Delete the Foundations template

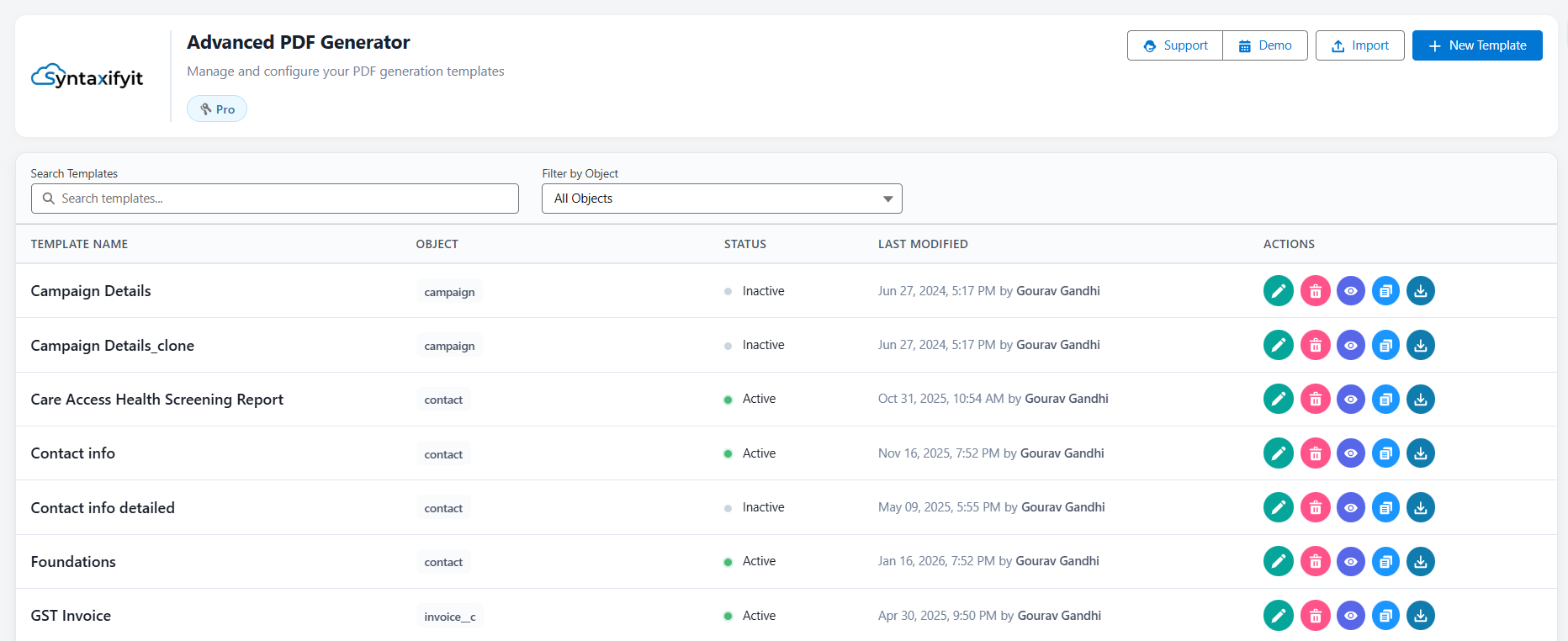click(x=1315, y=561)
